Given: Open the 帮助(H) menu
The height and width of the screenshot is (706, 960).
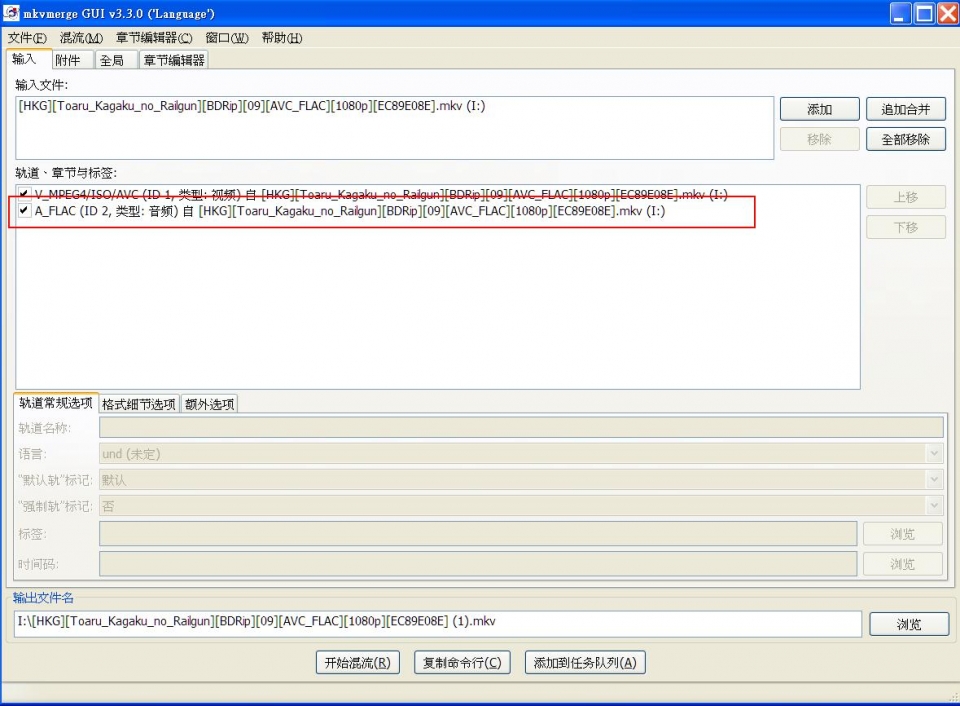Looking at the screenshot, I should (281, 38).
